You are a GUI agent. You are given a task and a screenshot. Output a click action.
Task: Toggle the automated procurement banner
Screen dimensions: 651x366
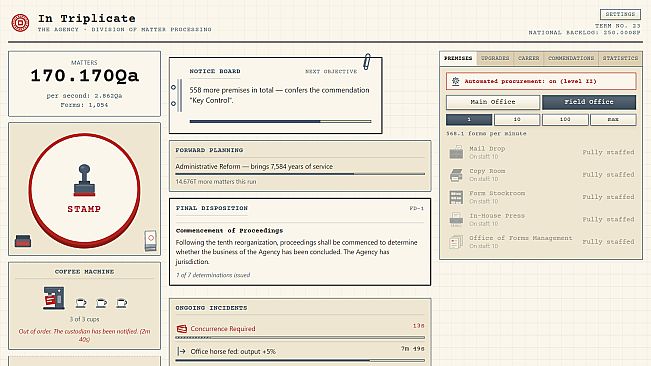(x=541, y=81)
